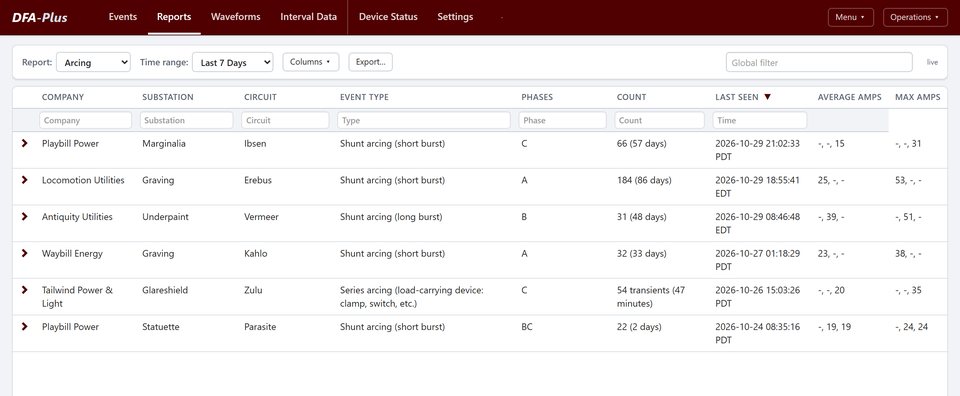Click the Export... button
960x396 pixels.
tap(370, 62)
